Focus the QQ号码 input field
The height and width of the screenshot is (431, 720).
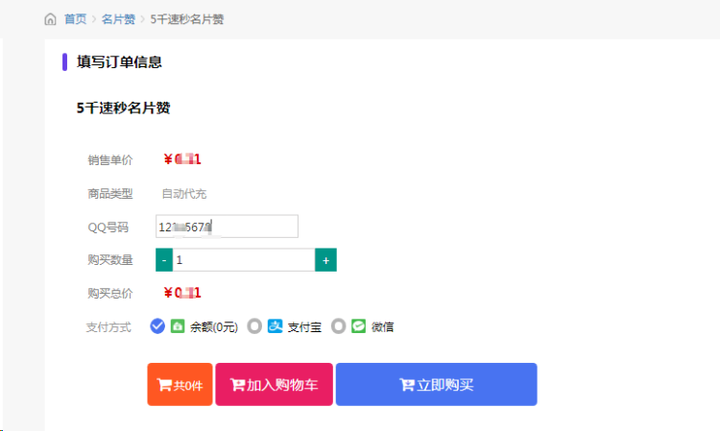(x=227, y=226)
